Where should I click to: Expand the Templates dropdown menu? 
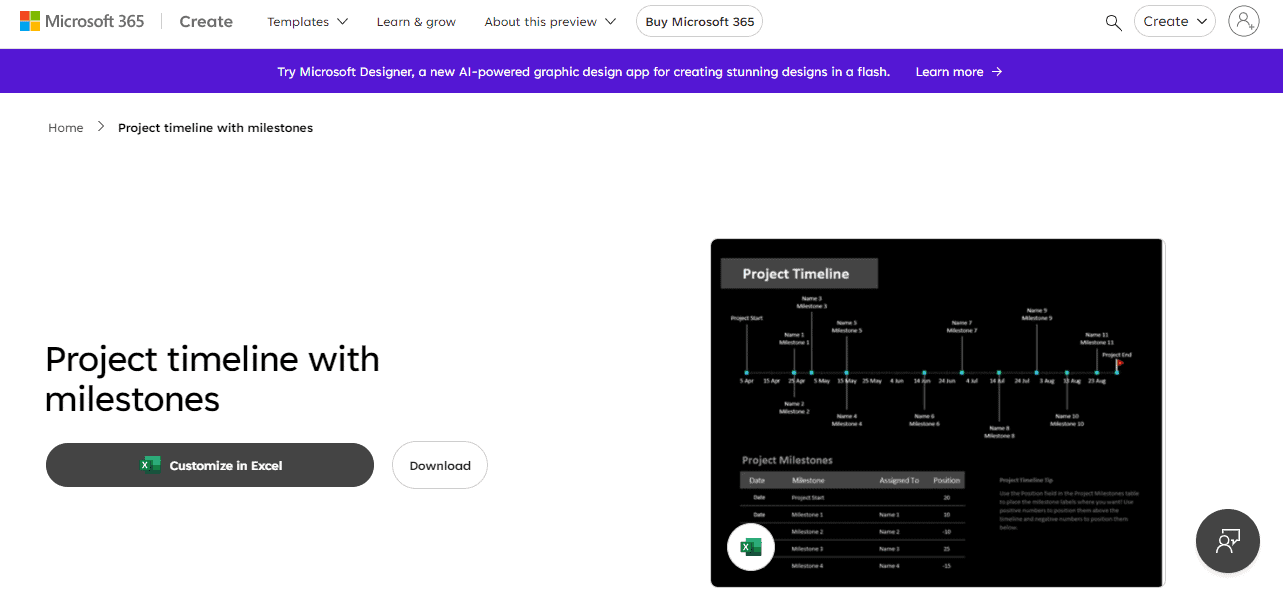[x=308, y=22]
